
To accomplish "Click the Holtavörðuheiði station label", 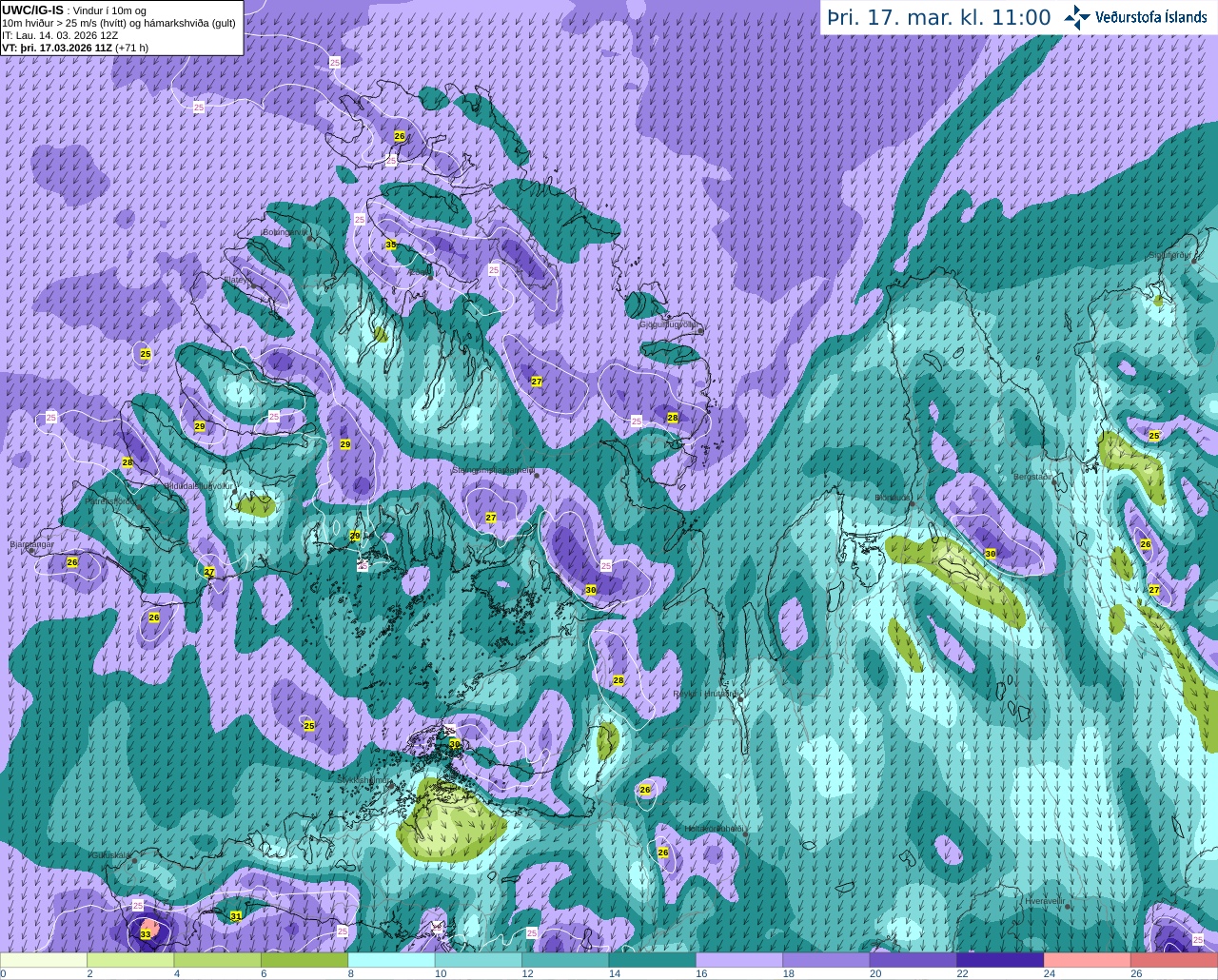I will [714, 828].
